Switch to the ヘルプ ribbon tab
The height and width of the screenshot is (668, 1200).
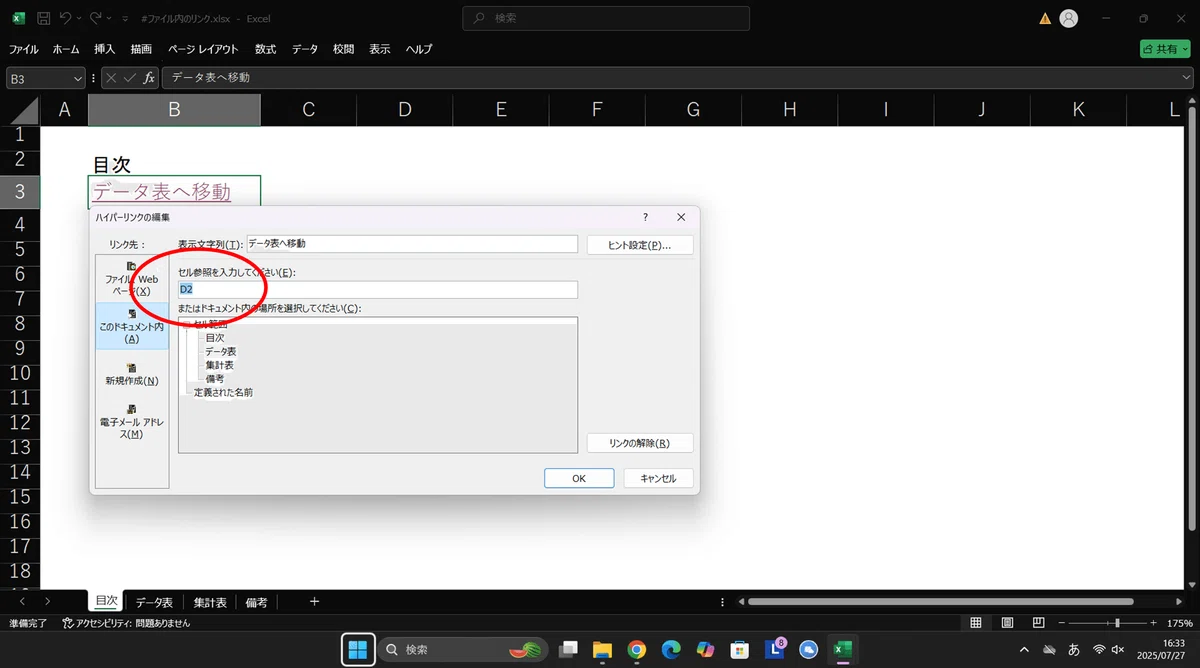tap(419, 49)
